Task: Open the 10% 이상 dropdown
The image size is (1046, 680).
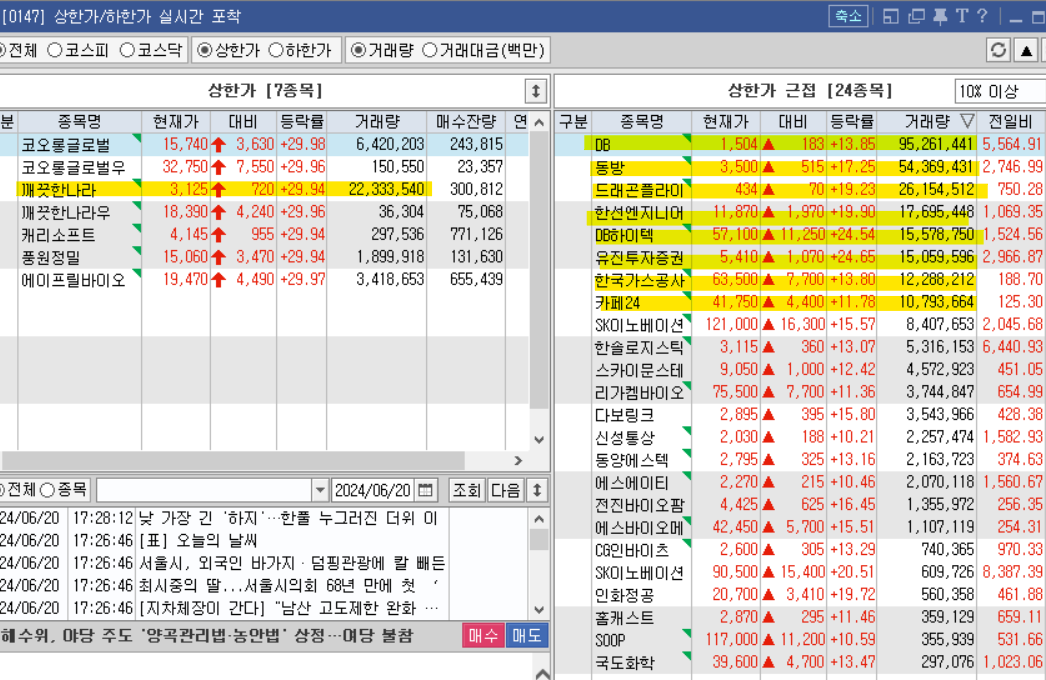Action: [999, 91]
